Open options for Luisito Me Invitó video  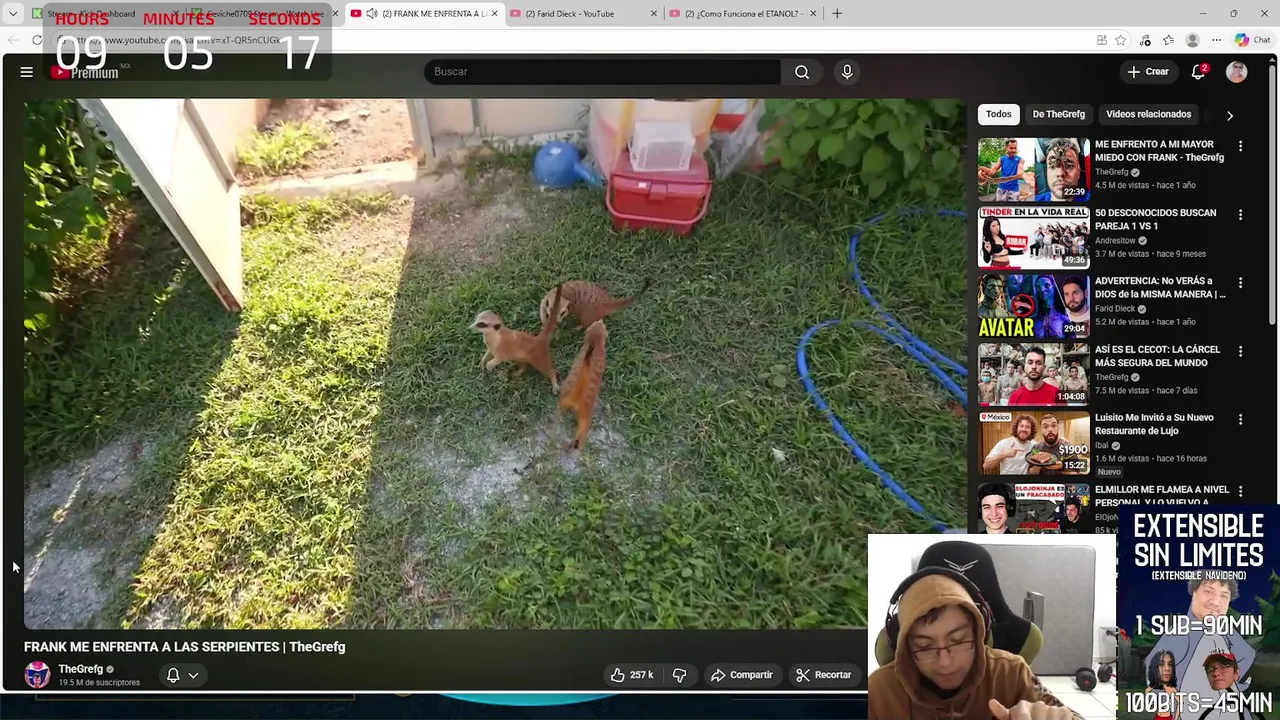1240,419
